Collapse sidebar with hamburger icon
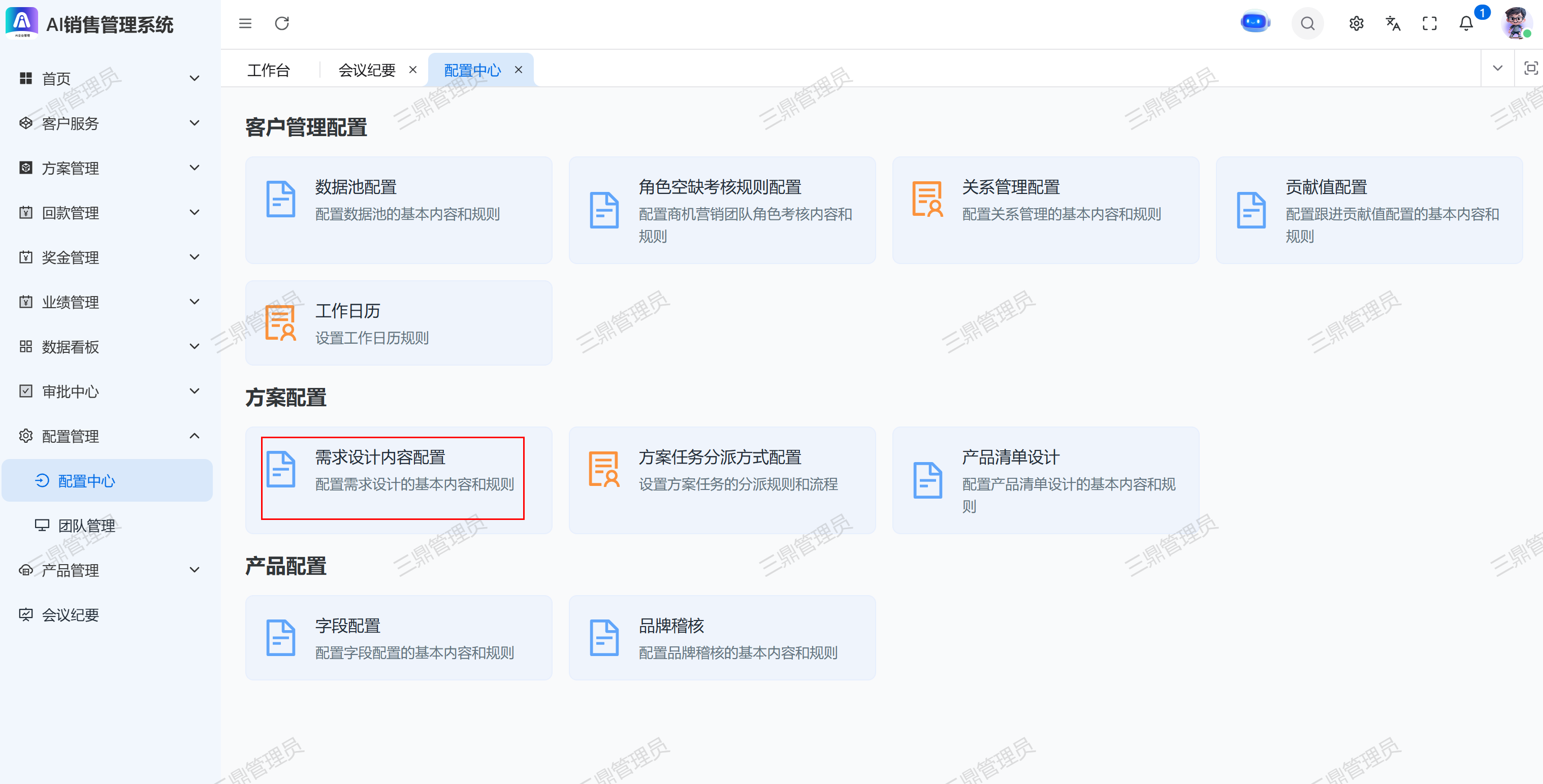Screen dimensions: 1543x784 coord(245,23)
